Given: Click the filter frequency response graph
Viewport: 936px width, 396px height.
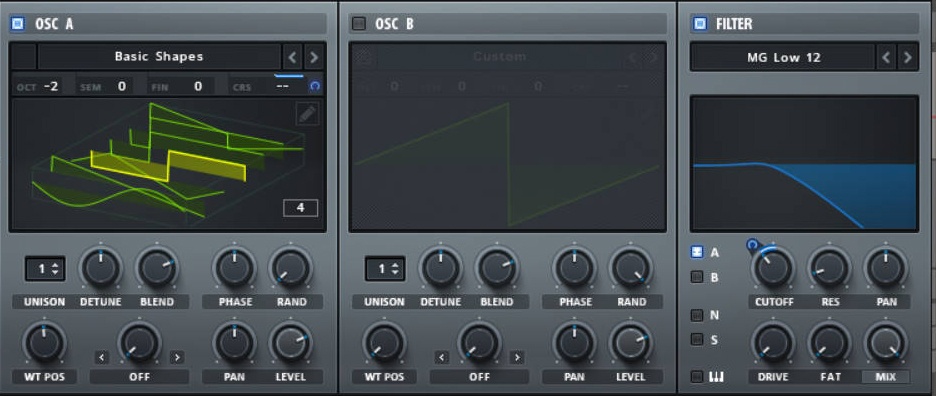Looking at the screenshot, I should [x=805, y=163].
